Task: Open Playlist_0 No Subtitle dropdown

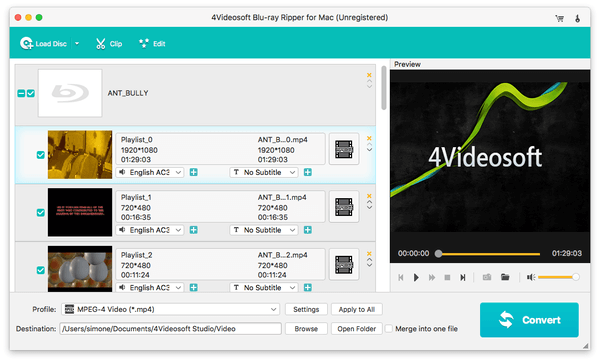Action: click(264, 173)
